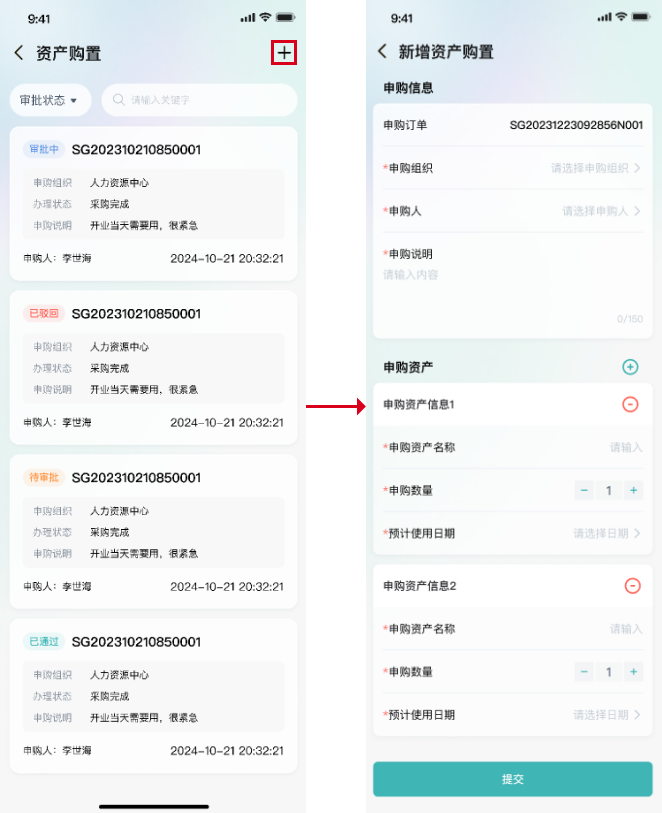Click the search magnifier icon

pyautogui.click(x=119, y=100)
